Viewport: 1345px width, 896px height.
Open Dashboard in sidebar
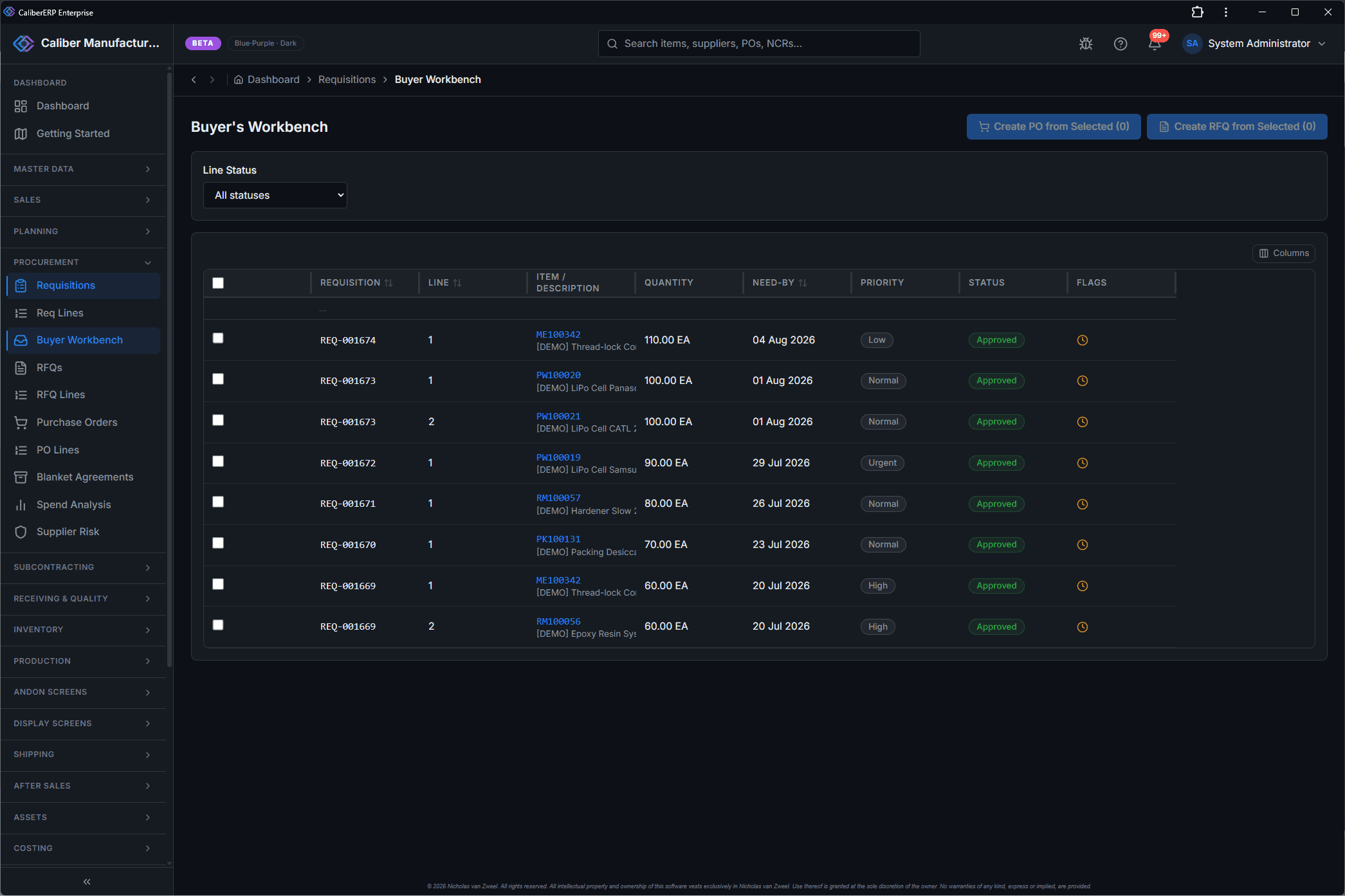coord(84,106)
